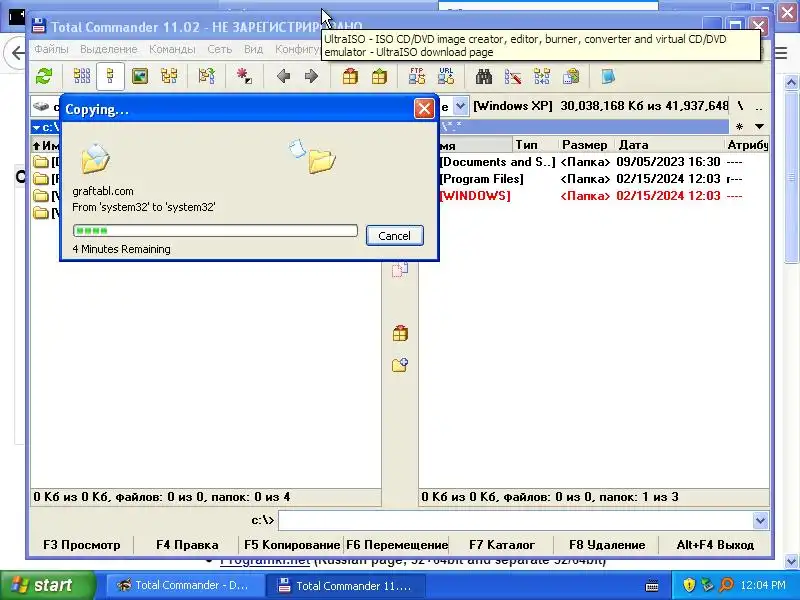Click the pack icon in the middle button bar

[400, 334]
